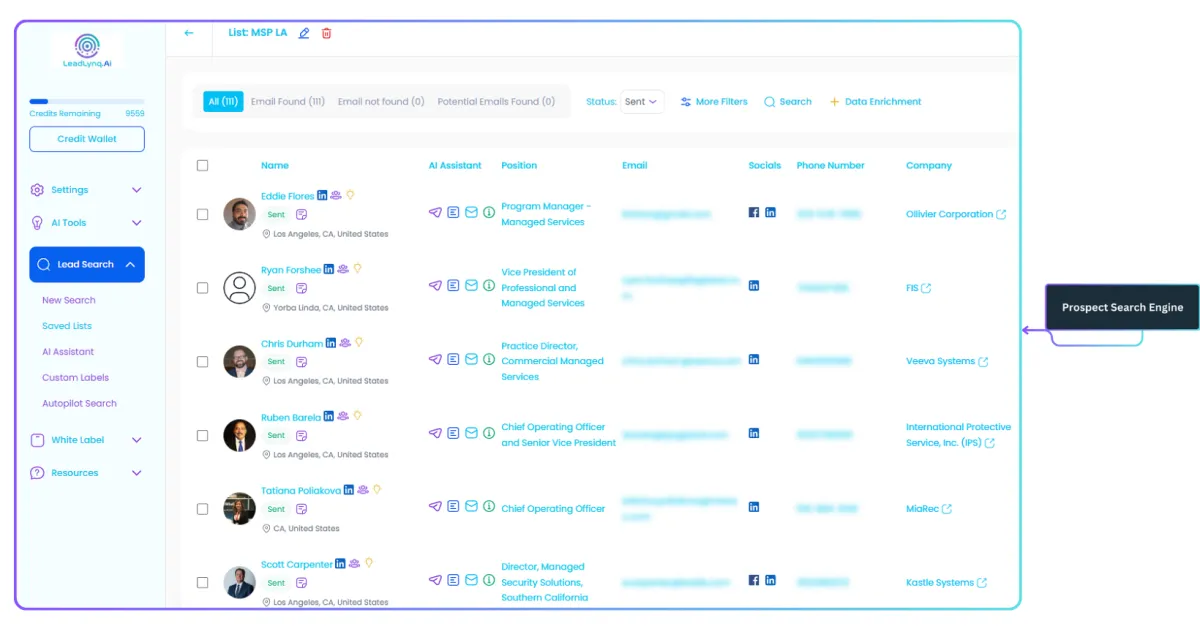Open More Filters
Viewport: 1200px width, 626px height.
tap(714, 101)
